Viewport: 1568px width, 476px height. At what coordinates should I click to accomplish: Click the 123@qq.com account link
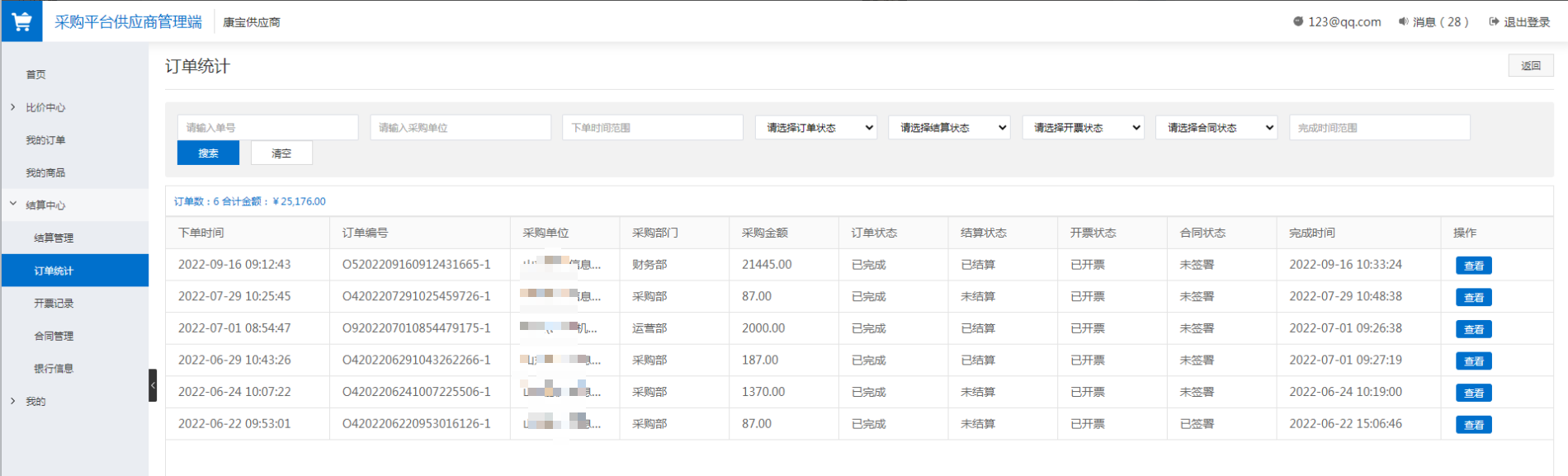1344,21
